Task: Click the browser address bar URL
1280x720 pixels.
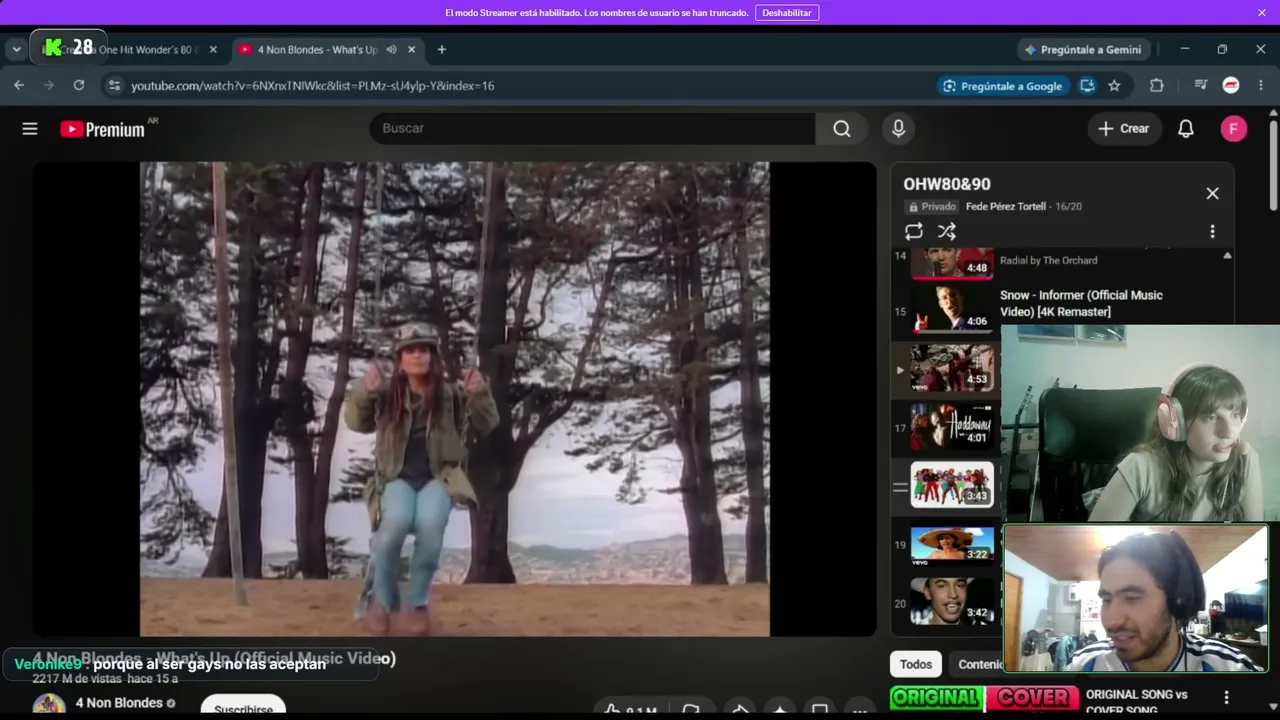Action: pos(313,86)
